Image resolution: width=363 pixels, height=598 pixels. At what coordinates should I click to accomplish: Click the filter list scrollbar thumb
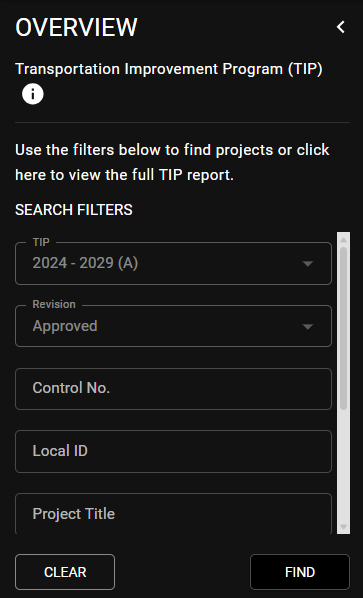(343, 328)
